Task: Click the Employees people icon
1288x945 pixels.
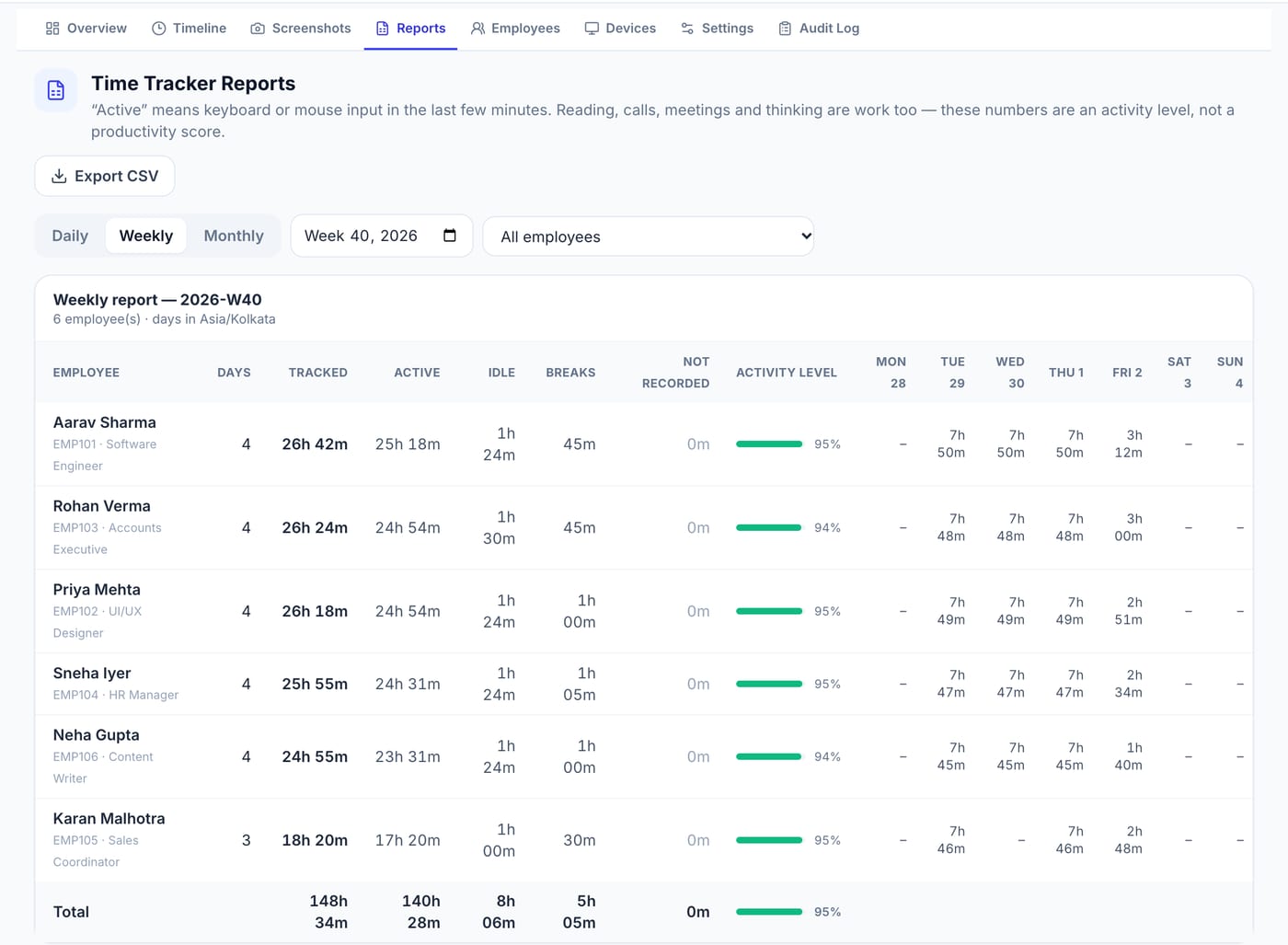Action: click(477, 29)
